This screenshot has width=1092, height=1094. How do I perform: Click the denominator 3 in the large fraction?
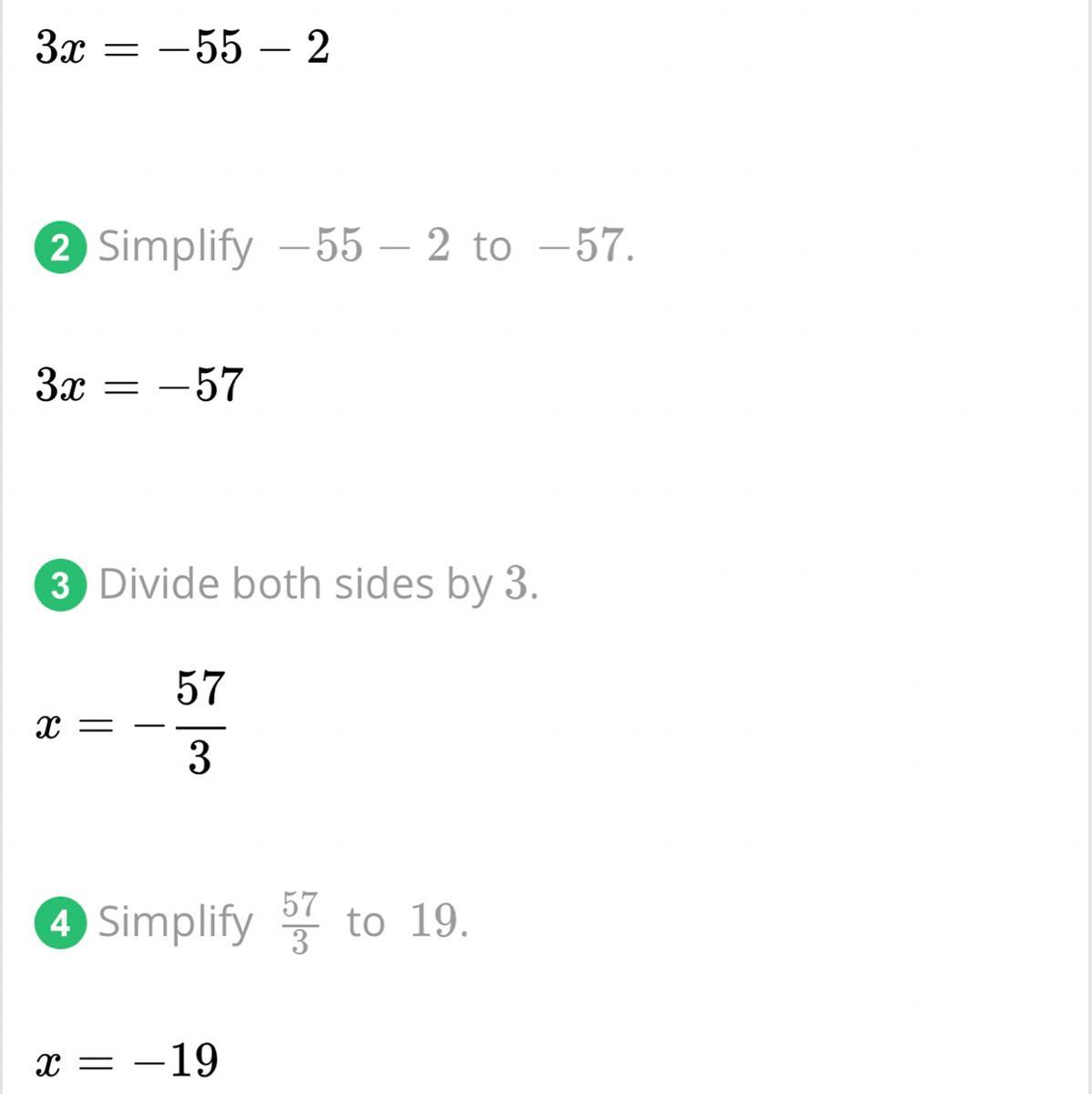coord(200,759)
